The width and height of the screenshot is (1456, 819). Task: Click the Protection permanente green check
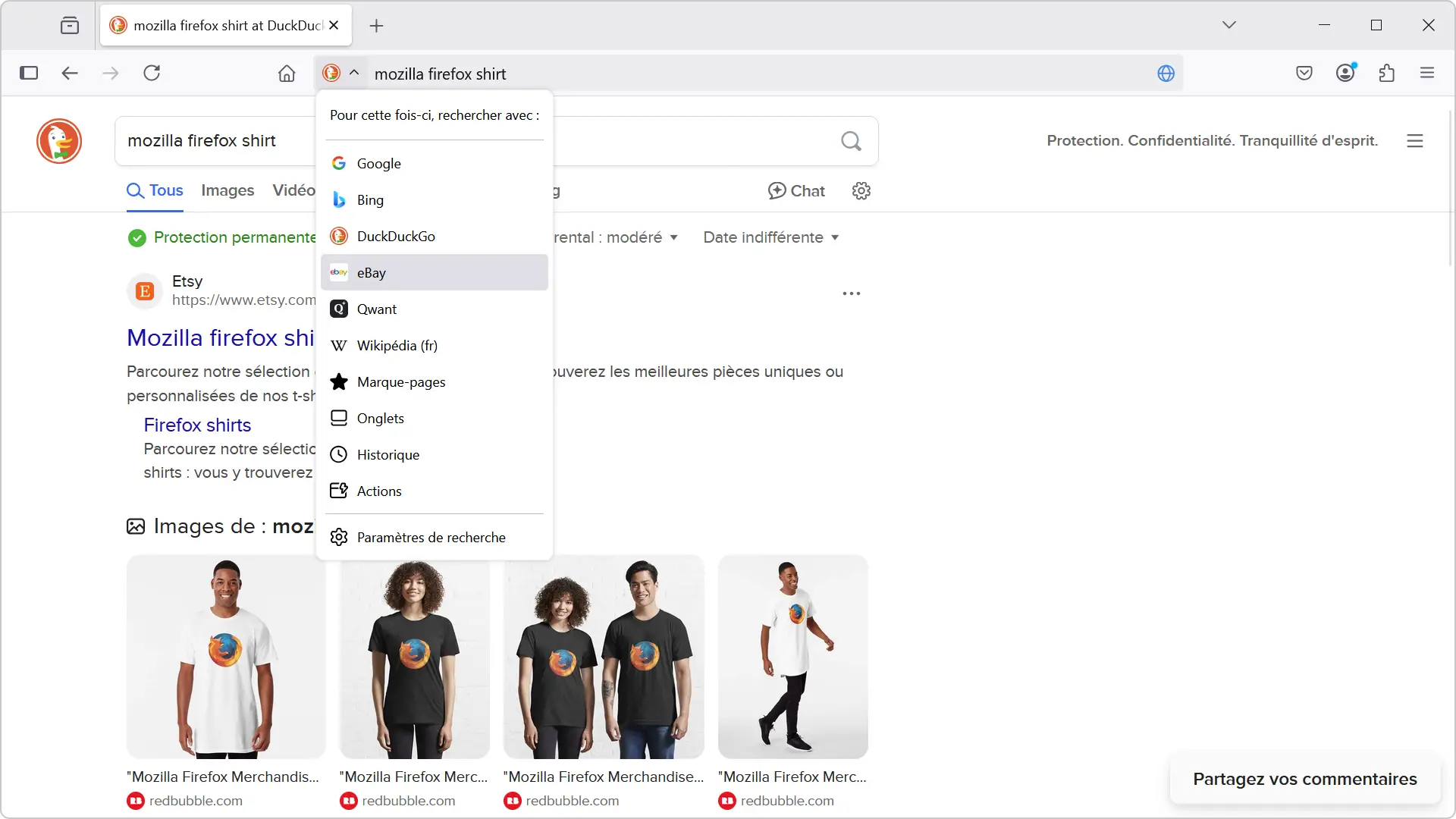coord(136,238)
